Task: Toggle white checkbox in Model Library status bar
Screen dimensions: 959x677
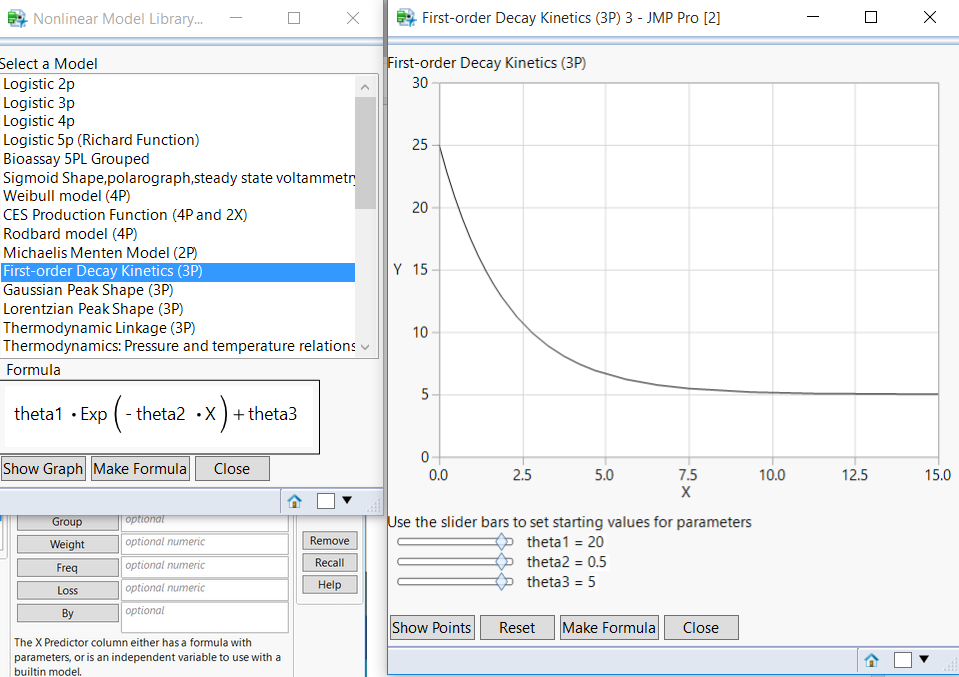Action: pos(325,501)
